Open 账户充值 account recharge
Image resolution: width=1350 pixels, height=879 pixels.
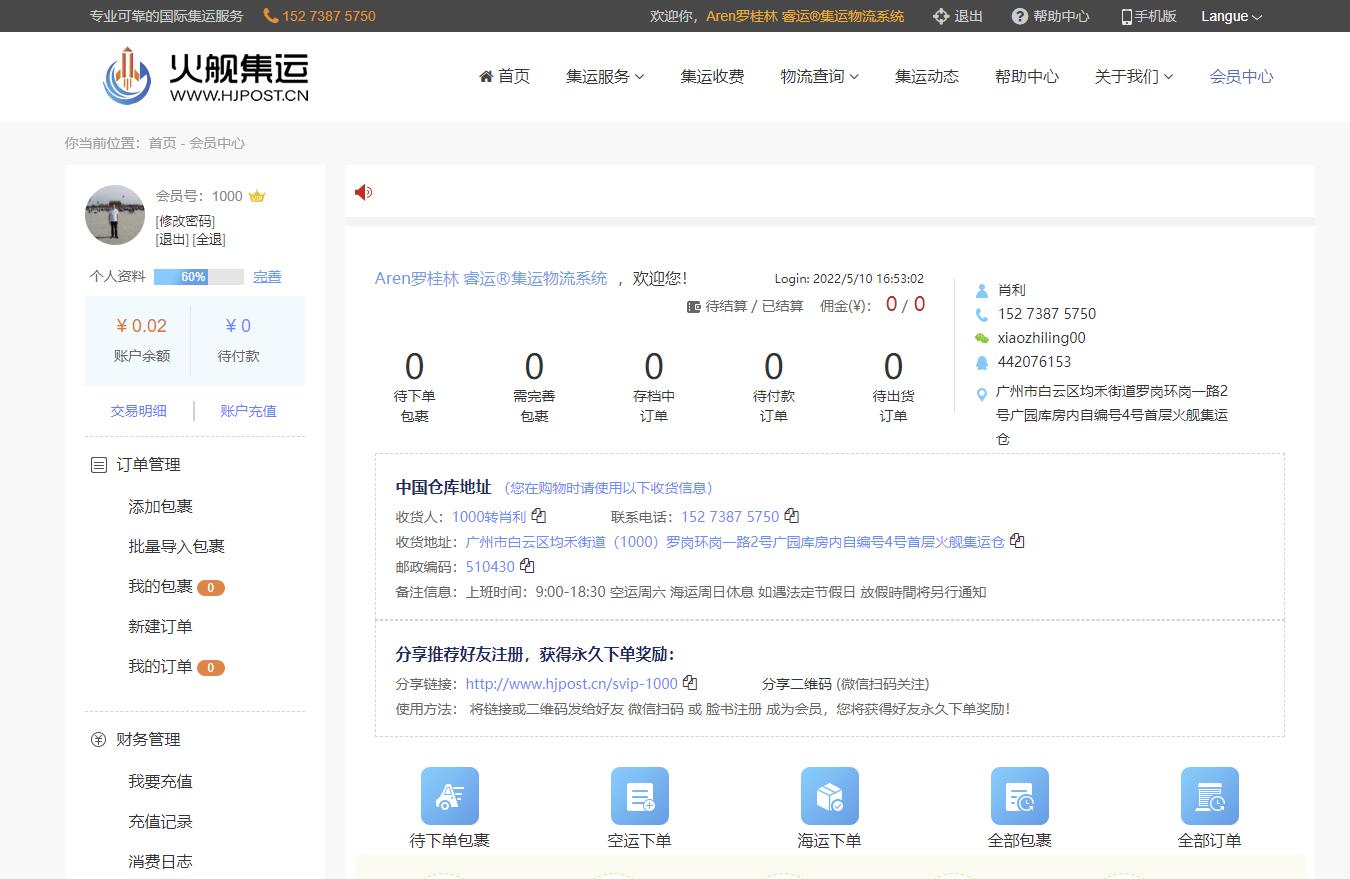(248, 411)
